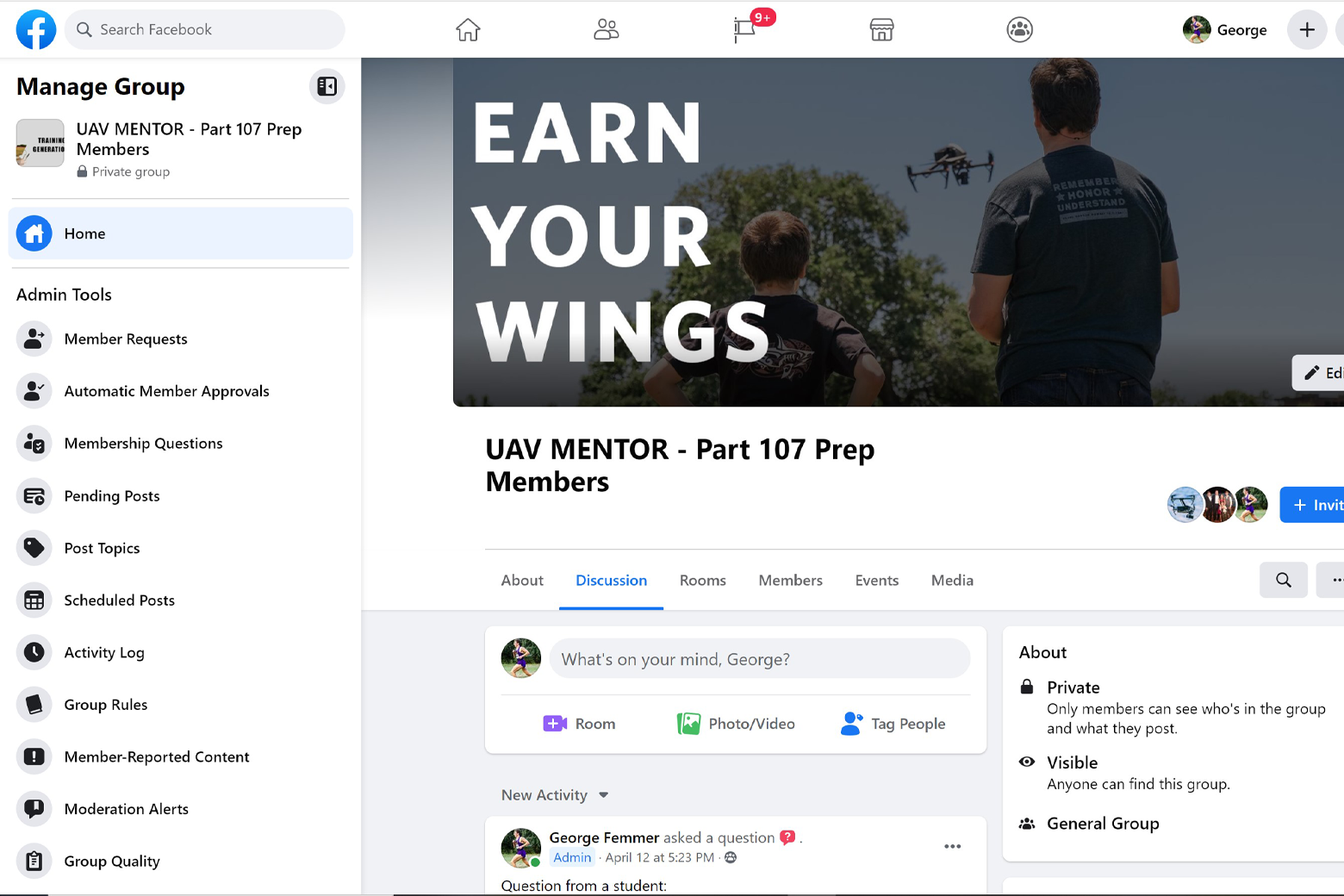Click the Moderation Alerts icon
The width and height of the screenshot is (1344, 896).
pyautogui.click(x=34, y=809)
